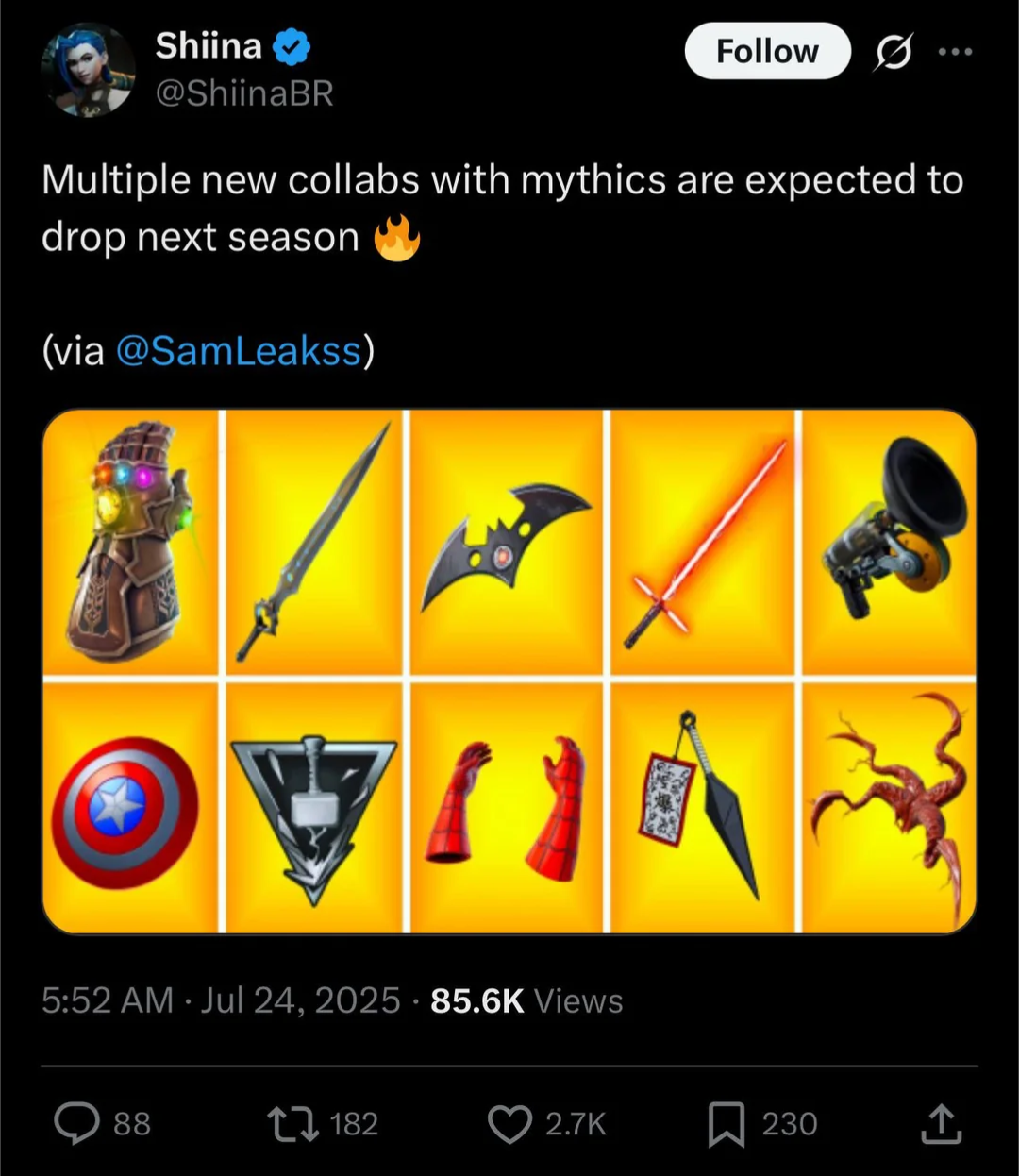Bookmark this post
The image size is (1019, 1176).
(x=727, y=1123)
